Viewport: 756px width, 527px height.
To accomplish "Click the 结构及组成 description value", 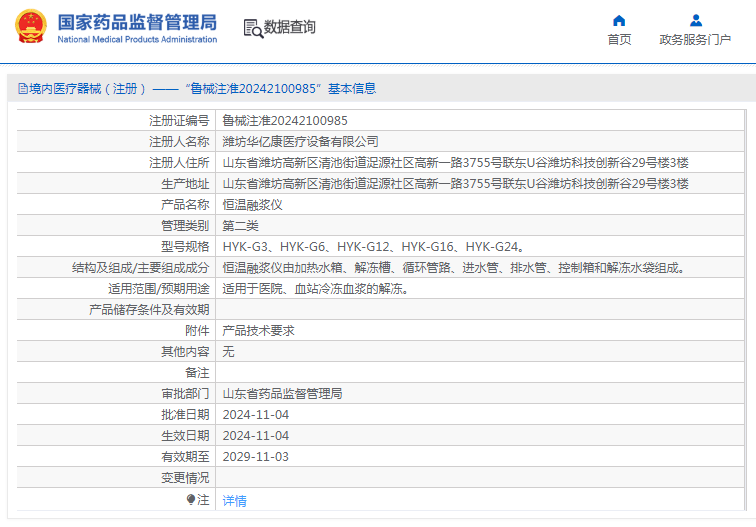I will pos(454,268).
